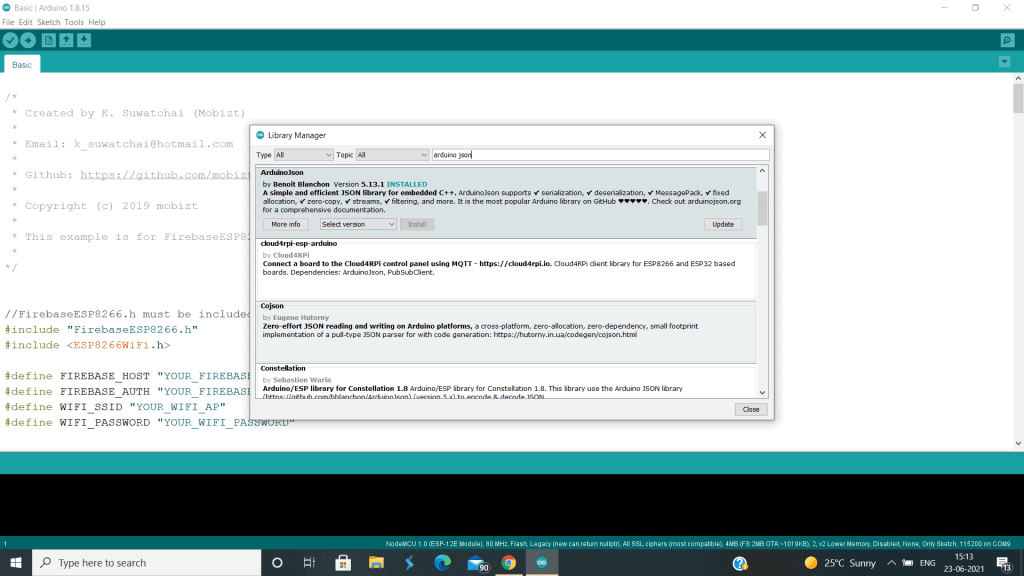The width and height of the screenshot is (1024, 576).
Task: Open the Sketch menu
Action: 48,22
